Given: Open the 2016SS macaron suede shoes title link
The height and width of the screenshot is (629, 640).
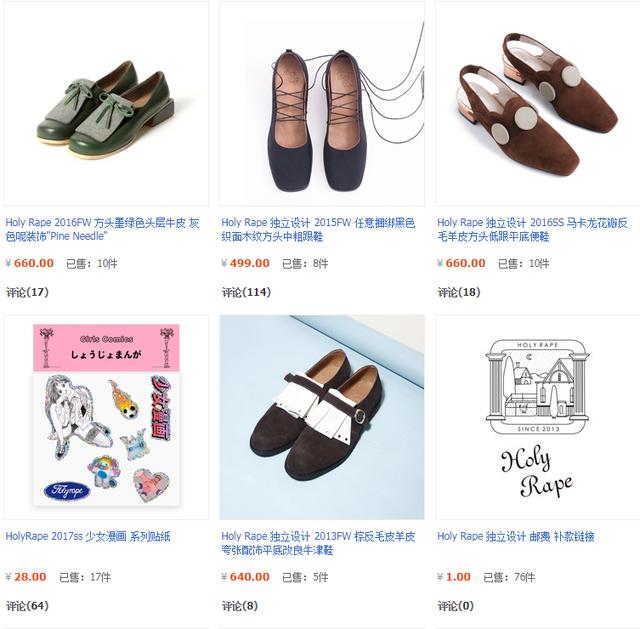Looking at the screenshot, I should point(532,229).
